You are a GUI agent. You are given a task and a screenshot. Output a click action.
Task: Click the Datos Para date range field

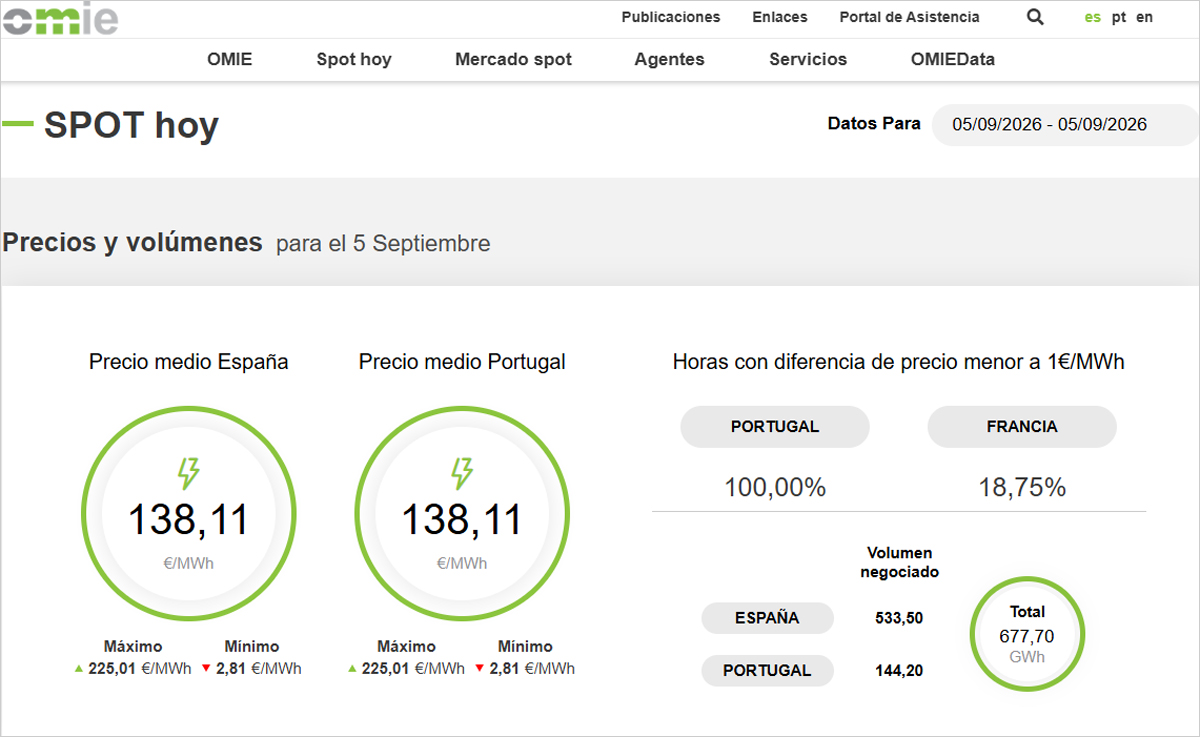tap(1065, 125)
